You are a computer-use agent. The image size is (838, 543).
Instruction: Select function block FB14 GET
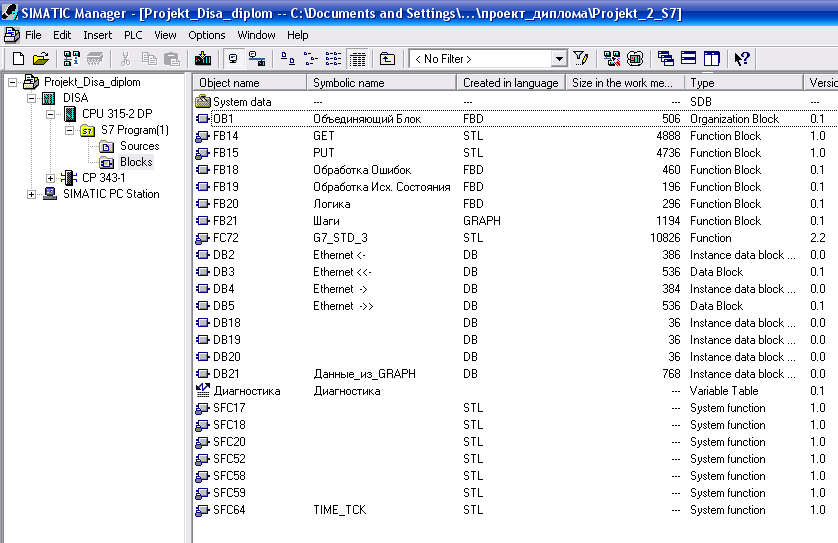[x=226, y=136]
